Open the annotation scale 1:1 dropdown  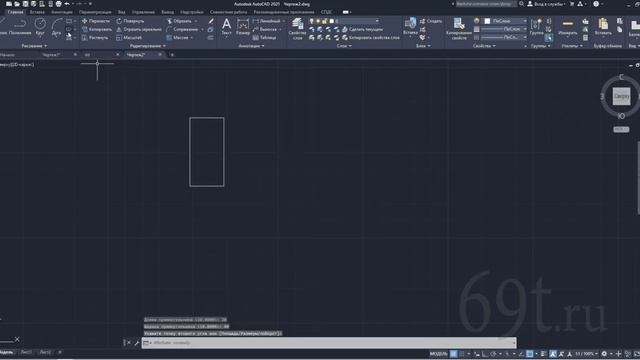tap(586, 354)
